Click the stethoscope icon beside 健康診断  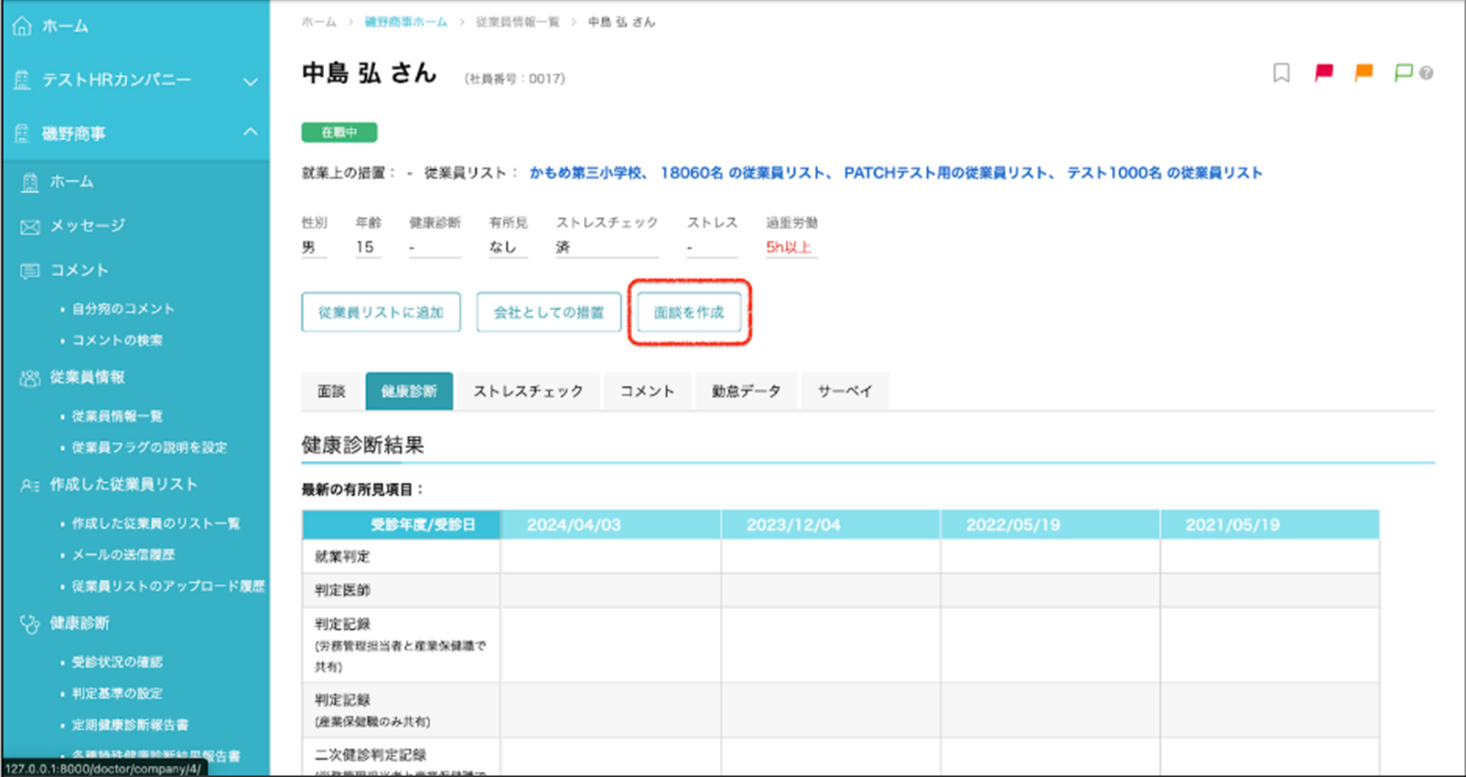30,624
